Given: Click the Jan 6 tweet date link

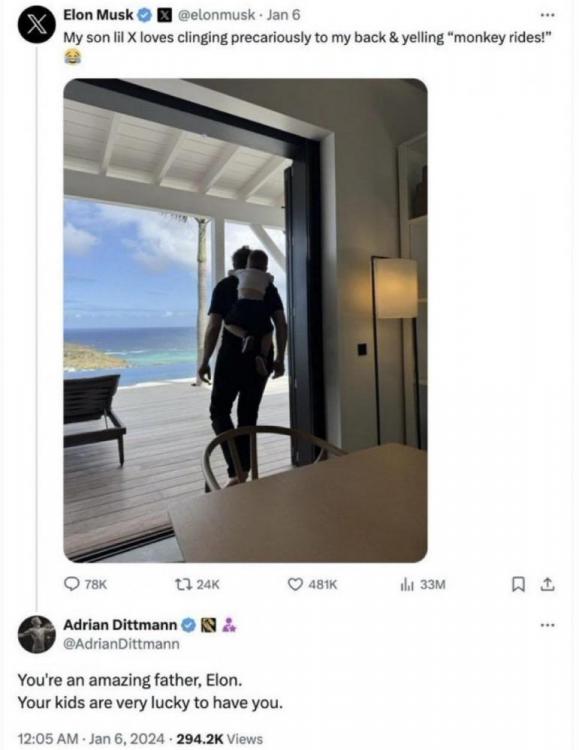Looking at the screenshot, I should [x=283, y=15].
